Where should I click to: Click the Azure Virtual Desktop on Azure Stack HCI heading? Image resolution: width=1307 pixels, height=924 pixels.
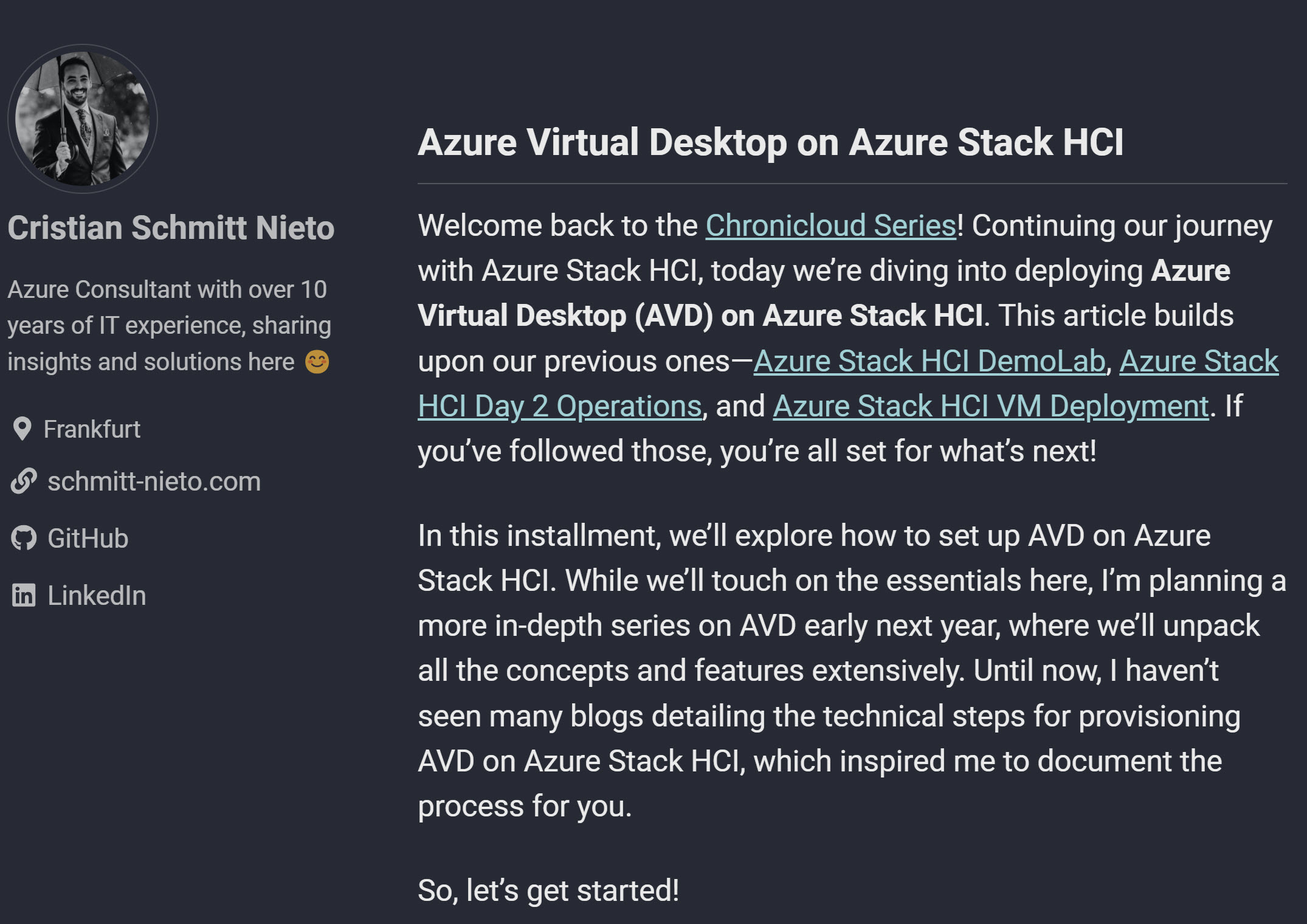(770, 142)
